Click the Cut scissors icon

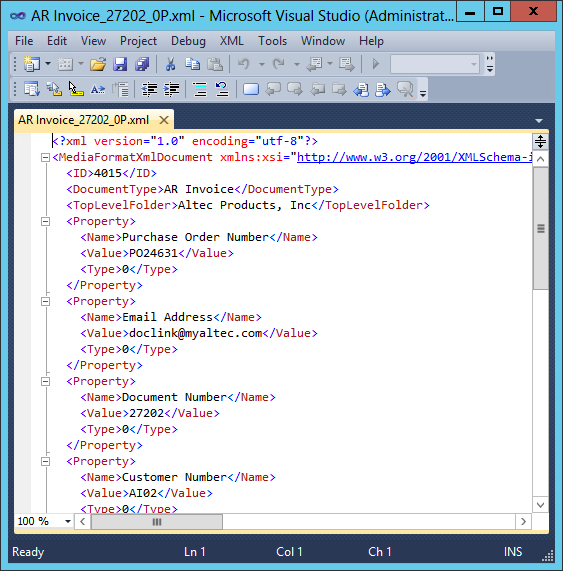(170, 64)
